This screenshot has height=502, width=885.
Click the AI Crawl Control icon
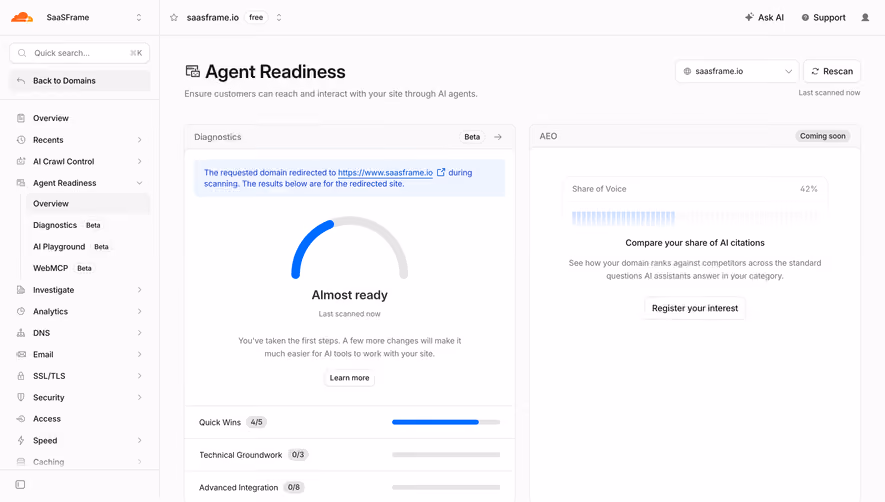[21, 161]
